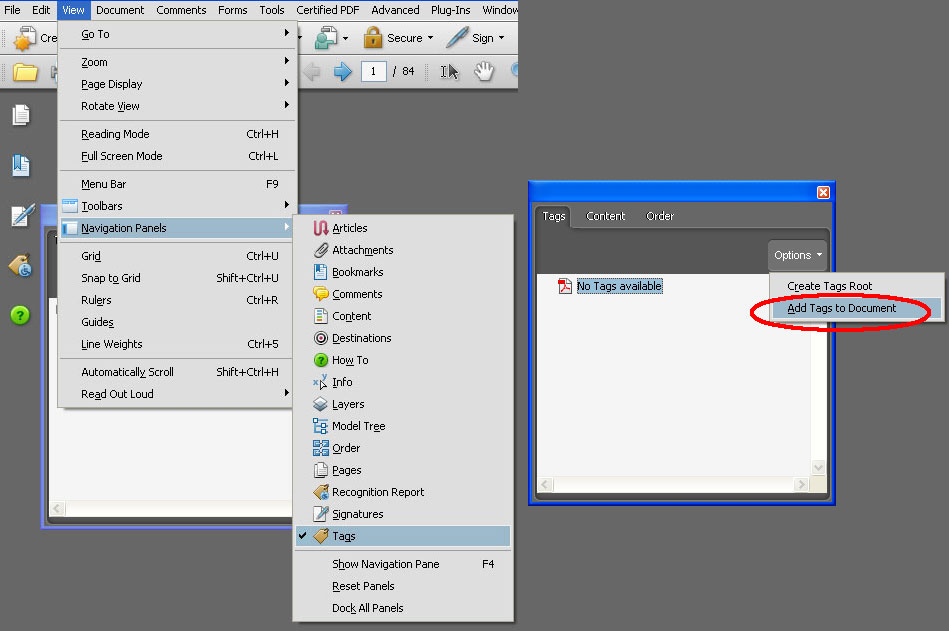
Task: Click Tags panel horizontal scrollbar right arrow
Action: tap(801, 485)
